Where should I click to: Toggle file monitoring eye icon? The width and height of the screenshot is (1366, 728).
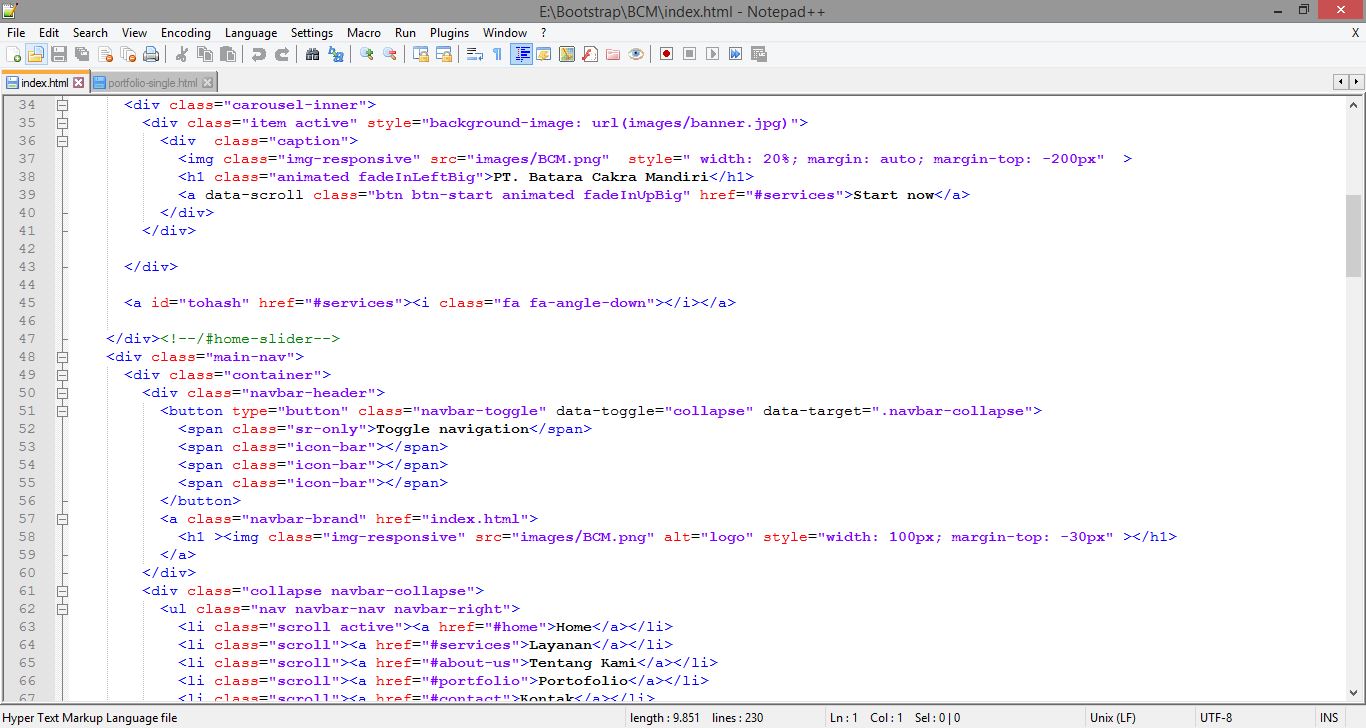point(636,54)
